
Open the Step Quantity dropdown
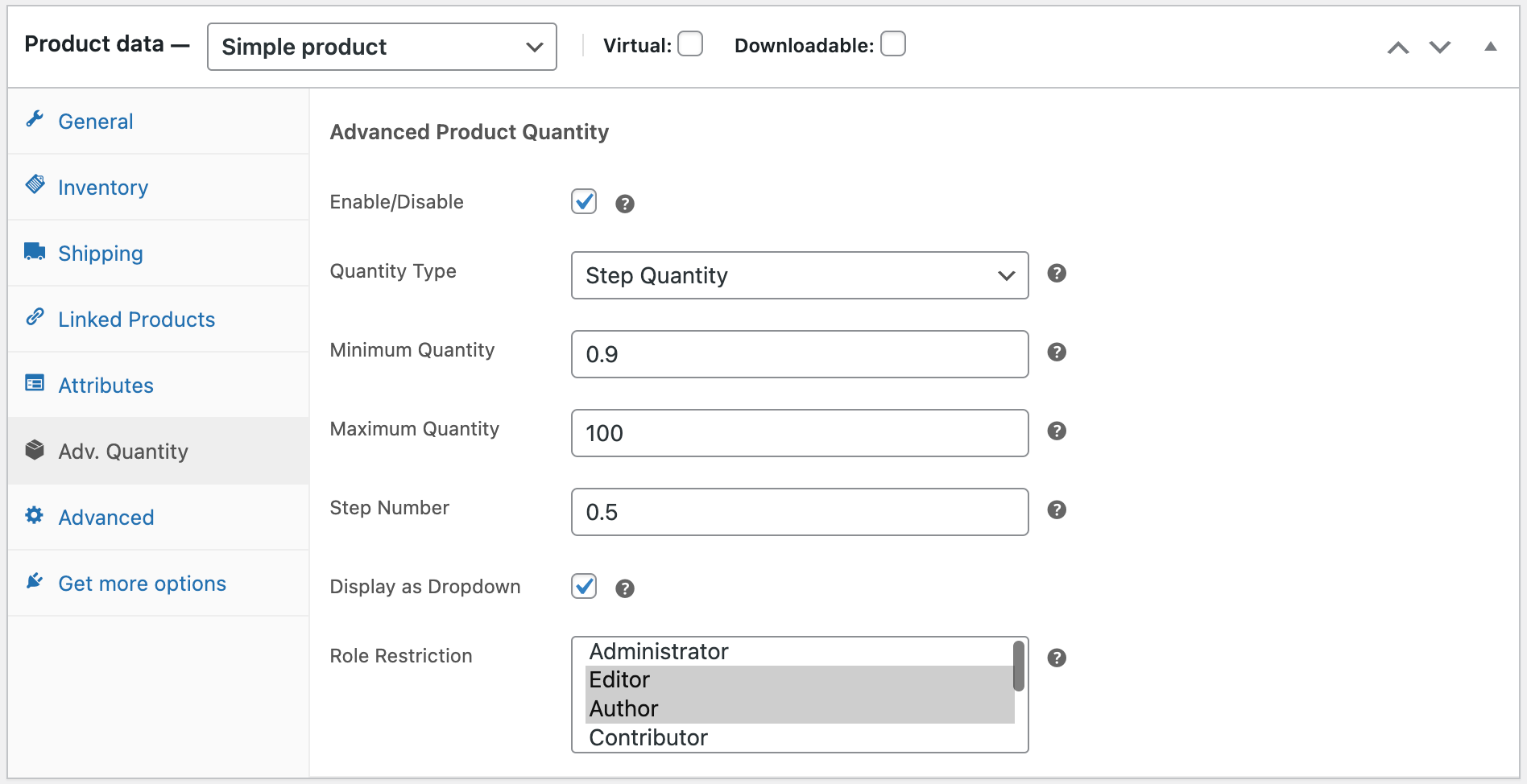click(799, 275)
